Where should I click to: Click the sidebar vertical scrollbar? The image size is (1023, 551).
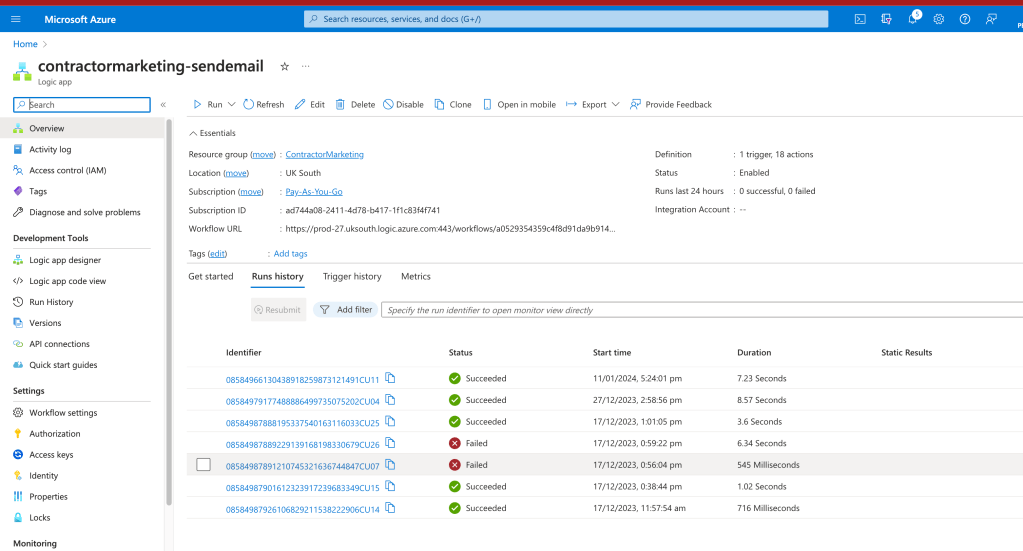point(169,313)
